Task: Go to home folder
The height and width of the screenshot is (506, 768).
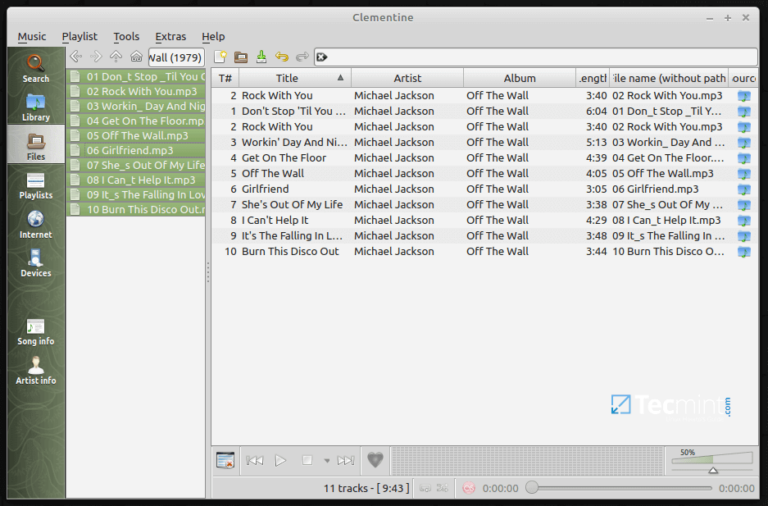Action: point(136,57)
